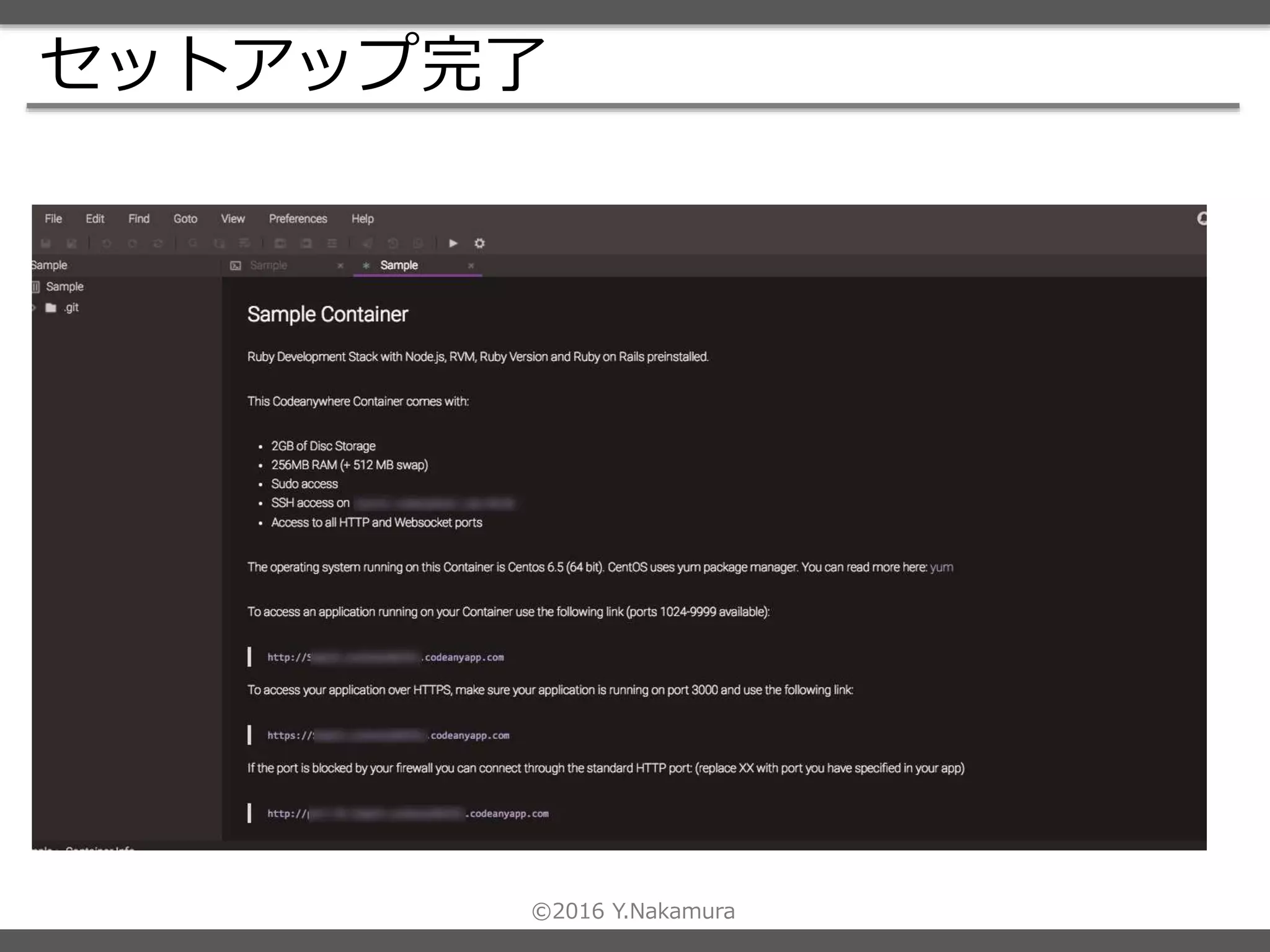Click the Sample container icon in sidebar

coord(36,287)
